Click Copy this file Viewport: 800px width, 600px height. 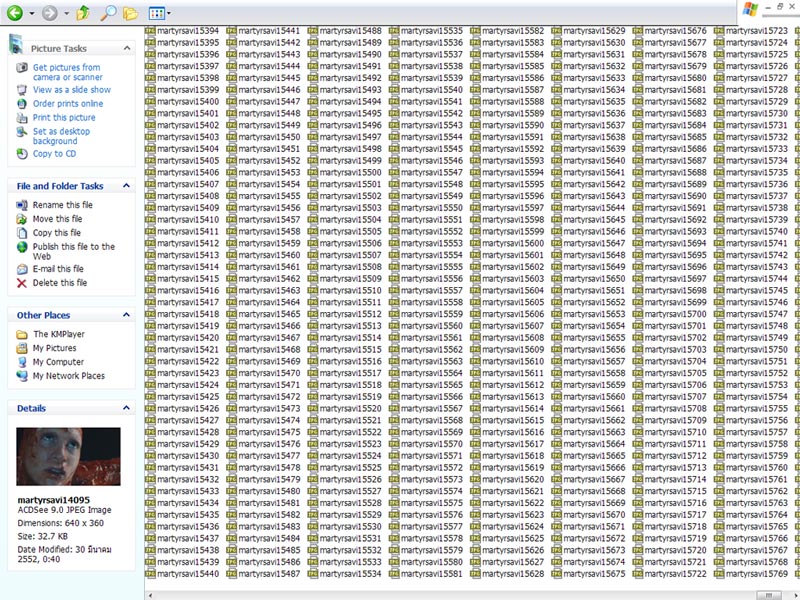coord(57,232)
